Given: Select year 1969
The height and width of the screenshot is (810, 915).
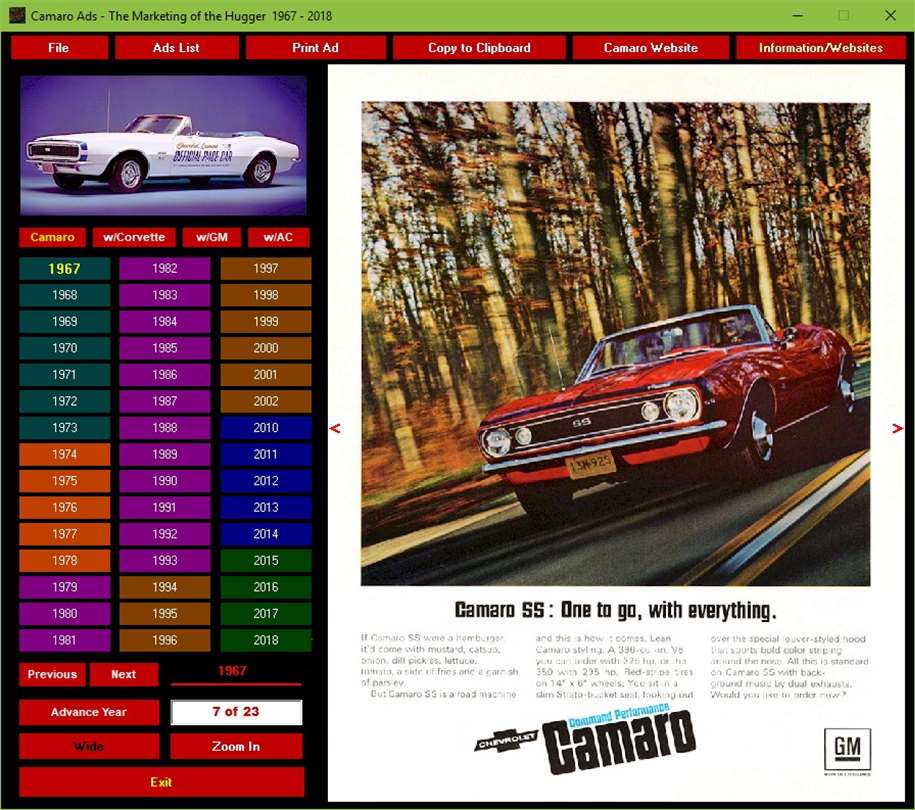Looking at the screenshot, I should [65, 322].
